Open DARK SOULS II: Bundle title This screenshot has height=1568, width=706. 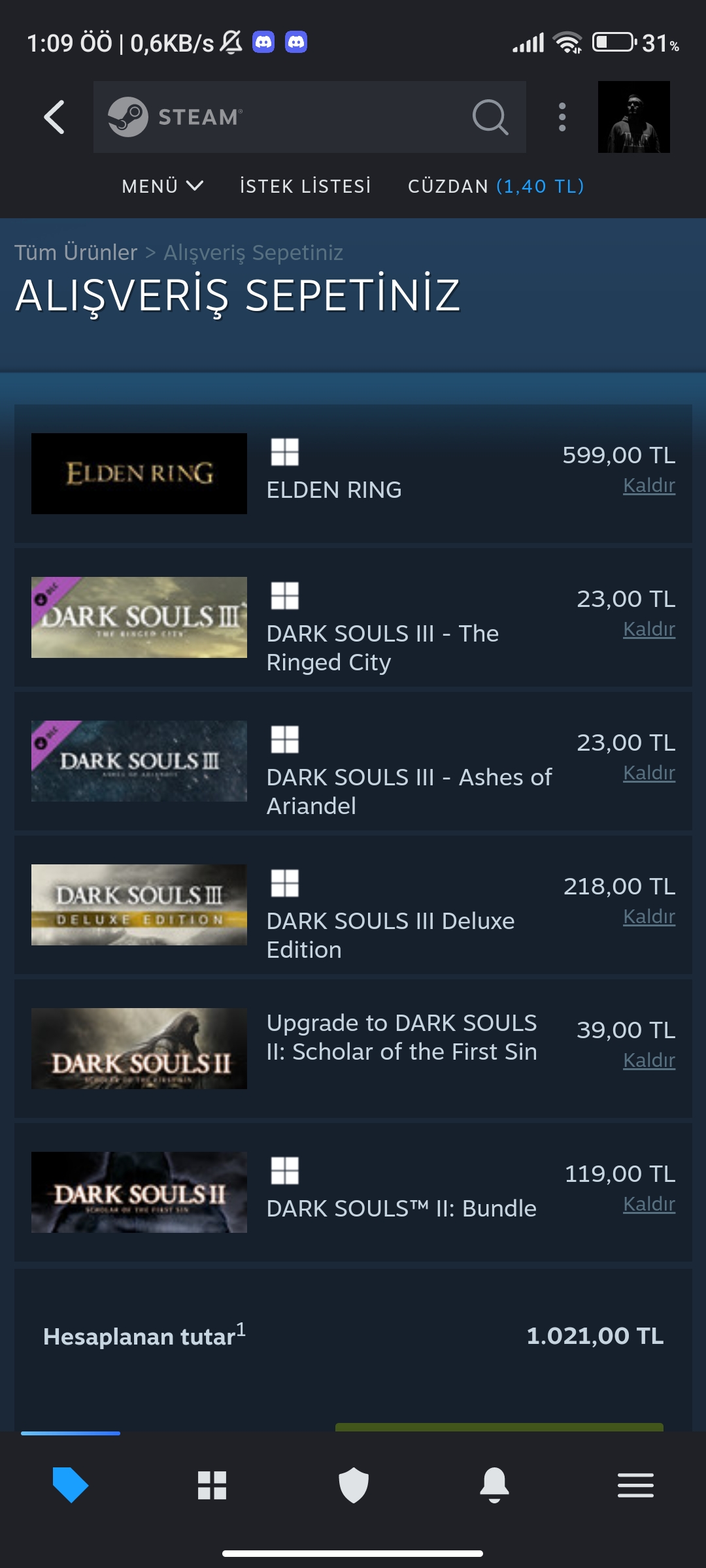tap(401, 1209)
